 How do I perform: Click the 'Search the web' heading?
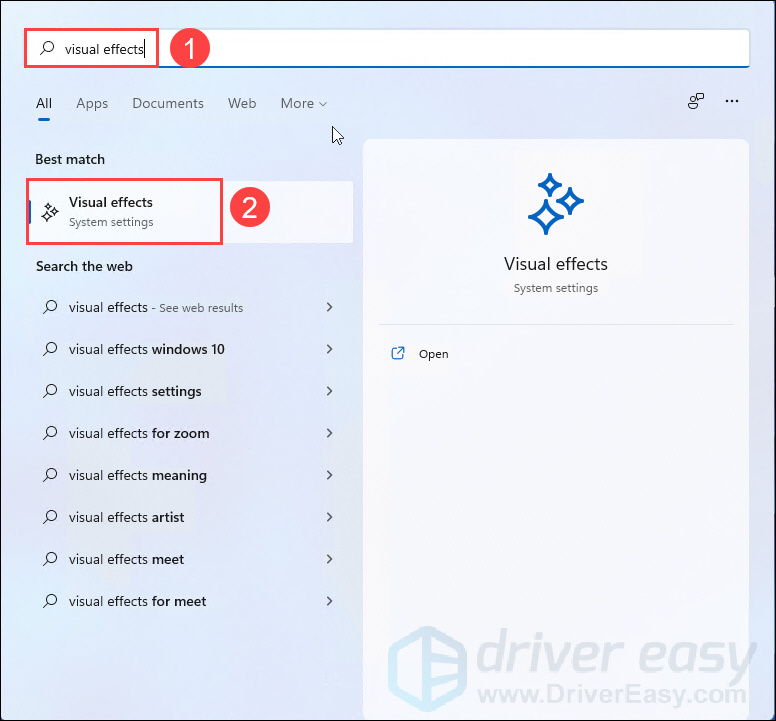84,266
